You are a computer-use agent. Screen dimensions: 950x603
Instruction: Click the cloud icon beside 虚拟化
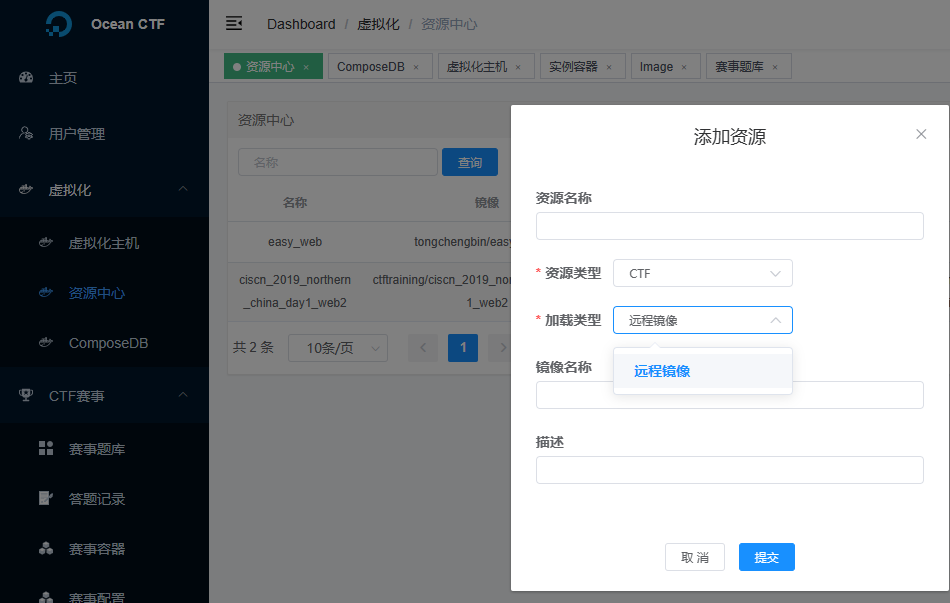point(26,189)
